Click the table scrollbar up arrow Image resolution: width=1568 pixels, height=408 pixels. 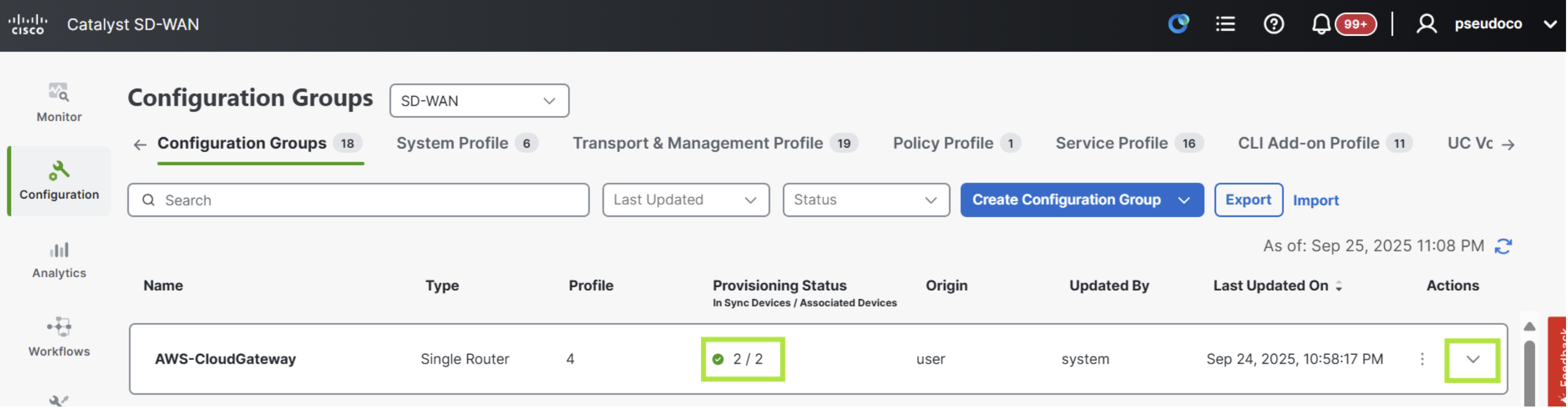pos(1529,327)
